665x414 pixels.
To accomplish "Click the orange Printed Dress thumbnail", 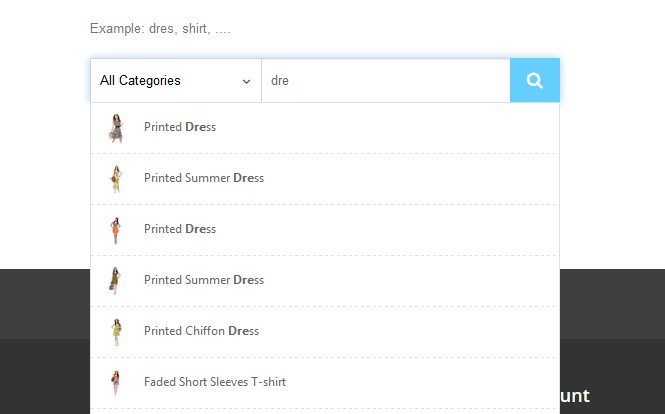I will [x=117, y=230].
